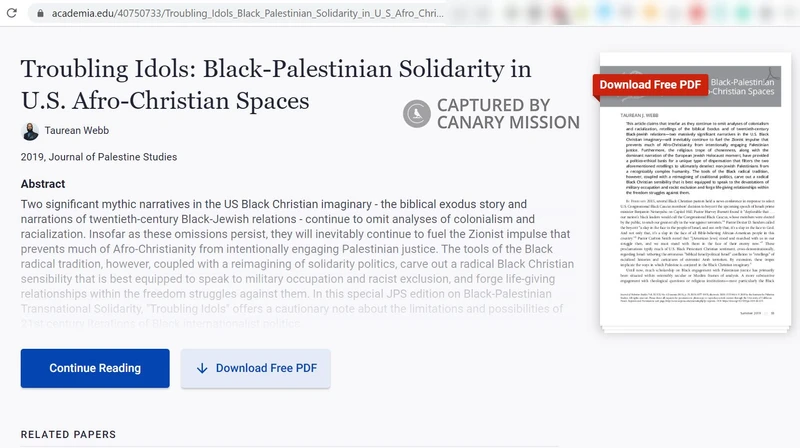Image resolution: width=800 pixels, height=448 pixels.
Task: Open Taurean Webb's profile avatar
Action: point(30,131)
